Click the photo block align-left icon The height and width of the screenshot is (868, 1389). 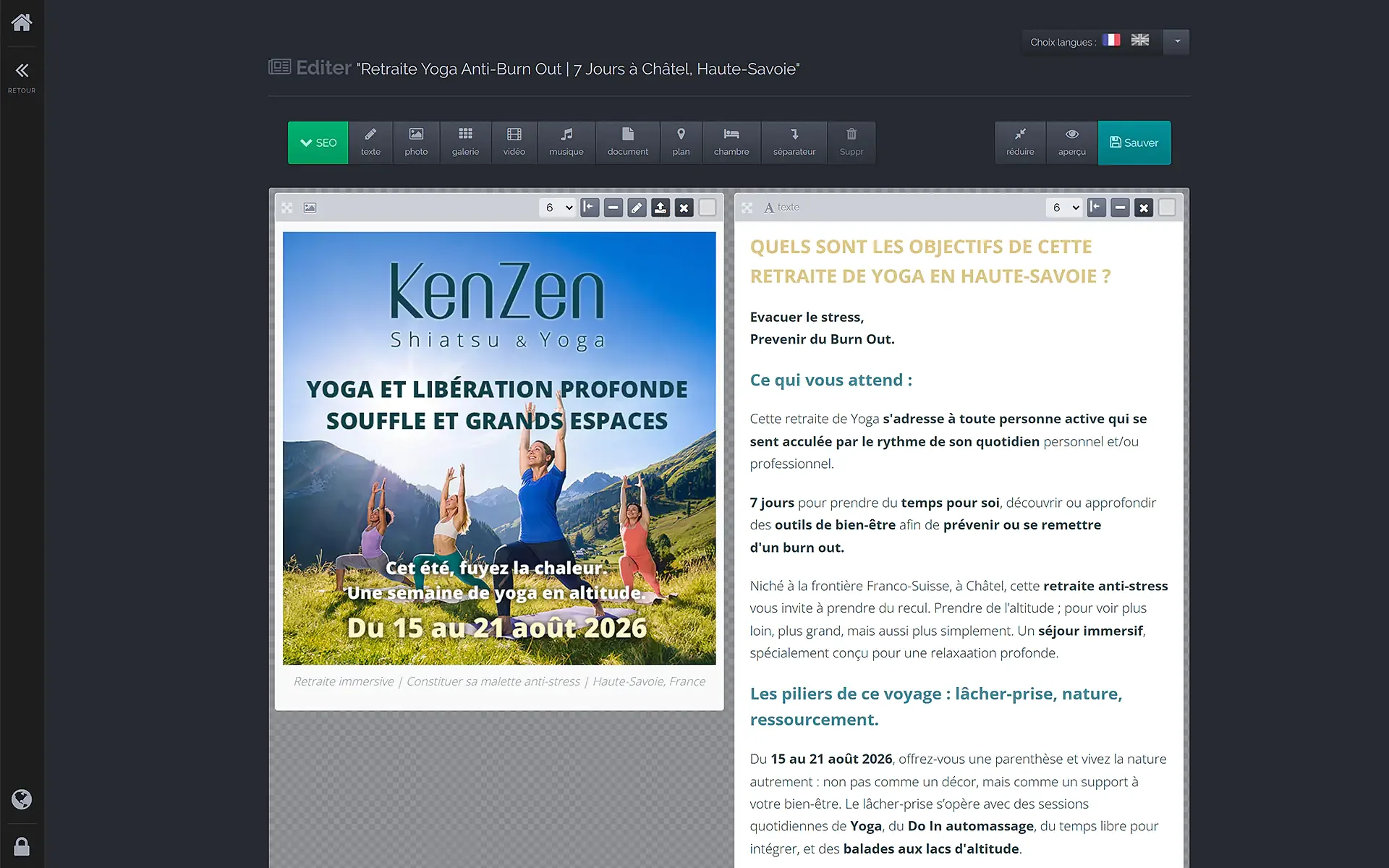pos(590,208)
